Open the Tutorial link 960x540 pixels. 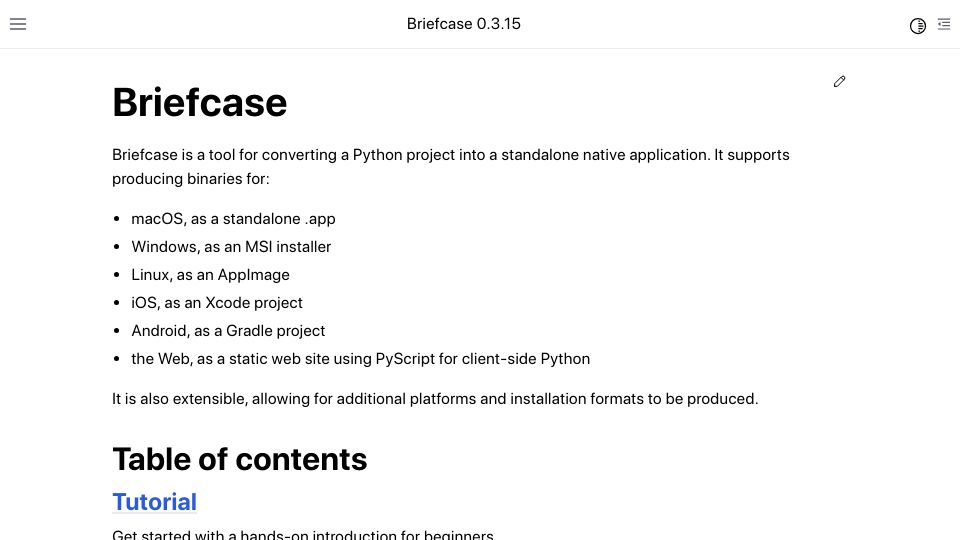pyautogui.click(x=154, y=502)
